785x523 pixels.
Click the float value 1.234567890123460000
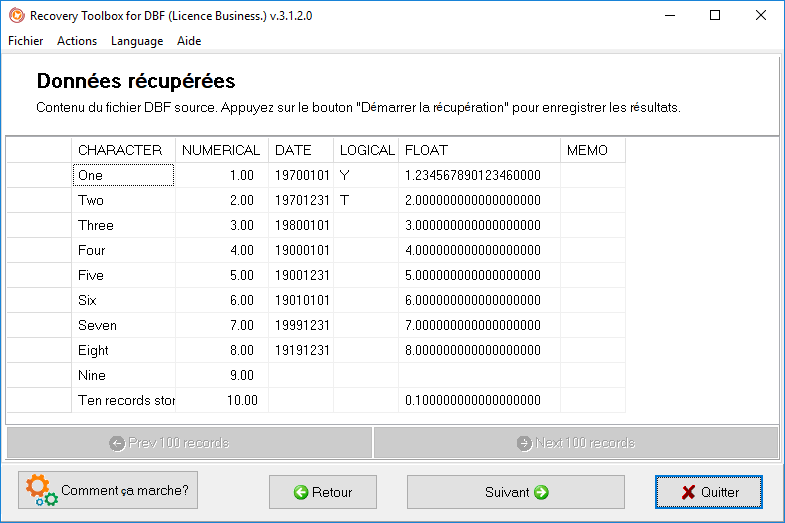tap(479, 175)
